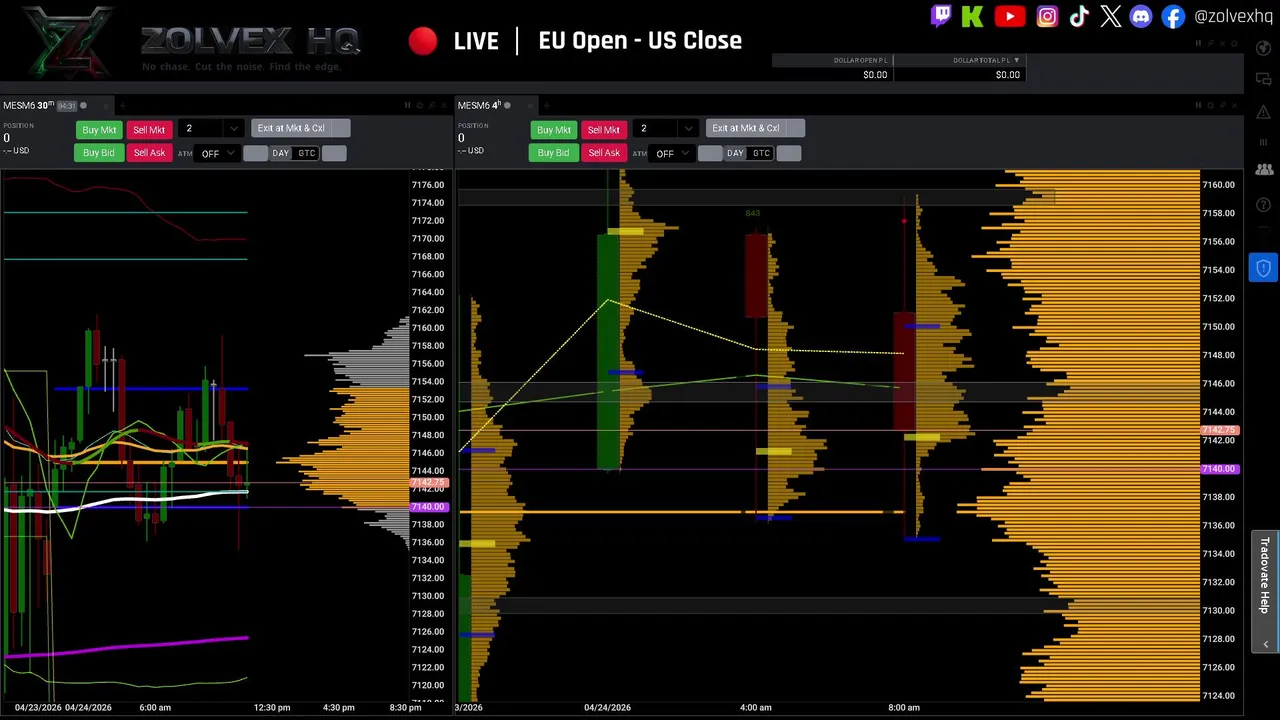Click link icon in MESM6 4h panel header
The width and height of the screenshot is (1280, 720).
pyautogui.click(x=1198, y=105)
